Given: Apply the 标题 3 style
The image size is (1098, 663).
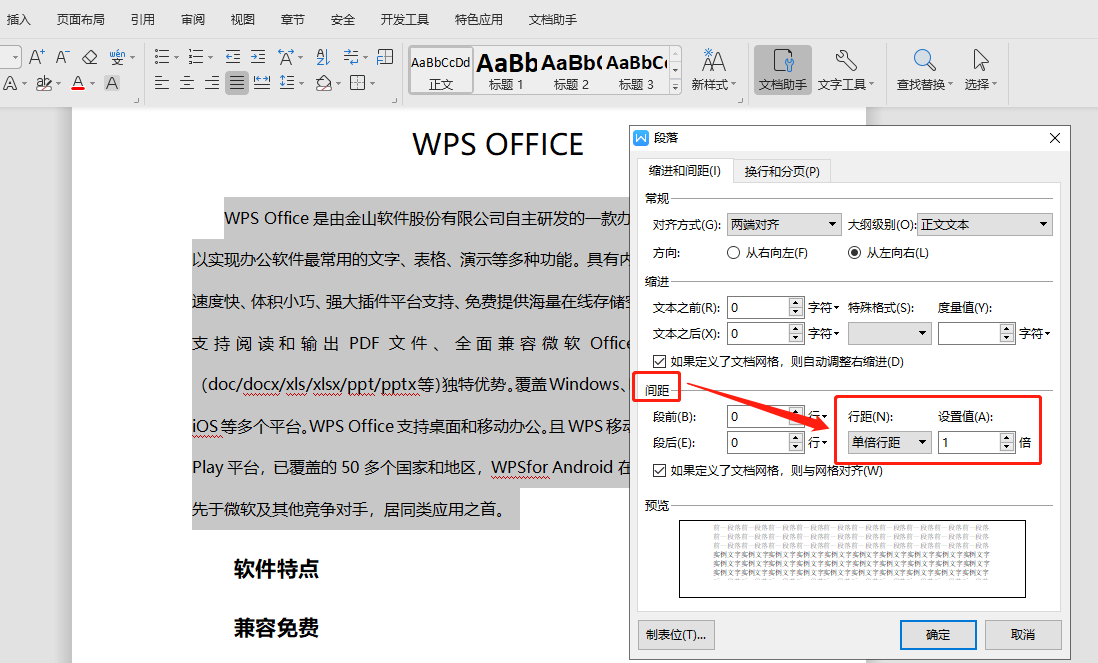Looking at the screenshot, I should coord(636,71).
